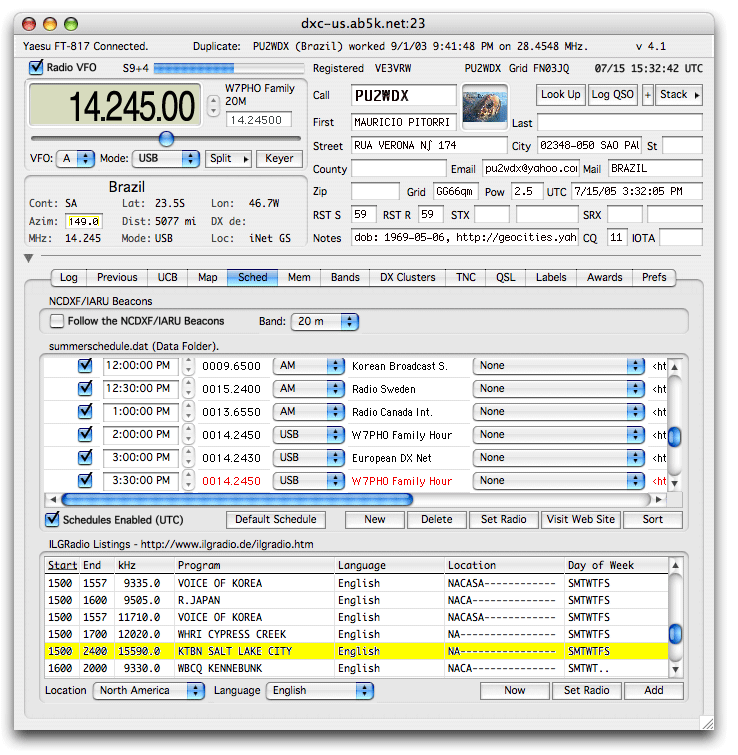Screen dimensions: 738x755
Task: Uncheck the Schedules Enabled (UTC) checkbox
Action: 53,519
